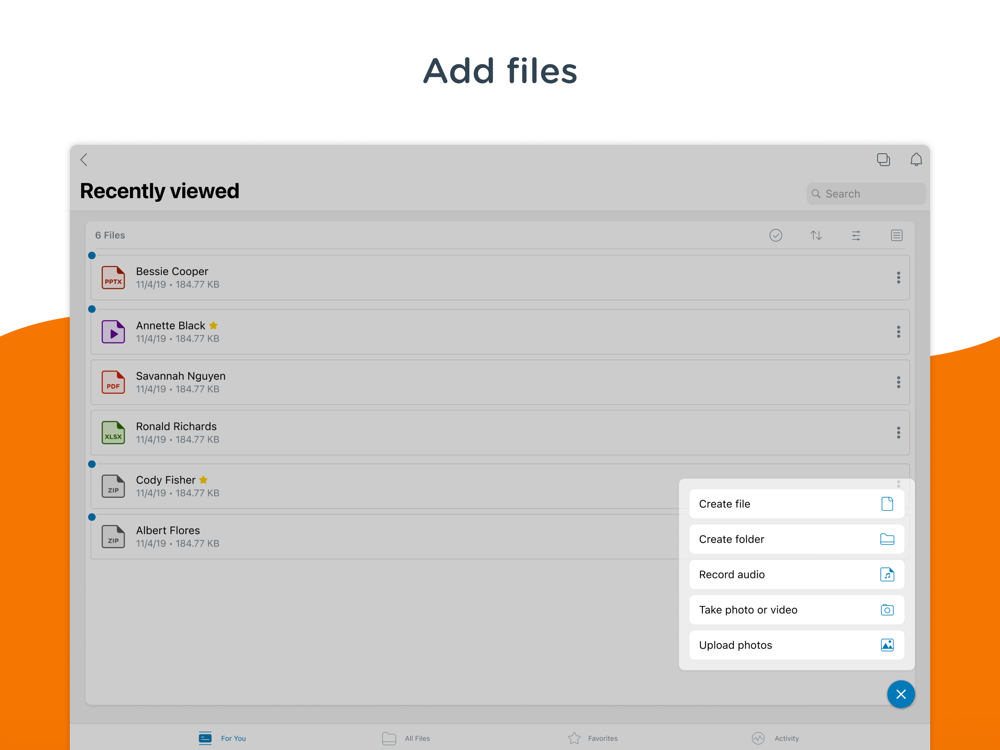Click the Record audio music icon
This screenshot has height=750, width=1000.
click(x=887, y=575)
